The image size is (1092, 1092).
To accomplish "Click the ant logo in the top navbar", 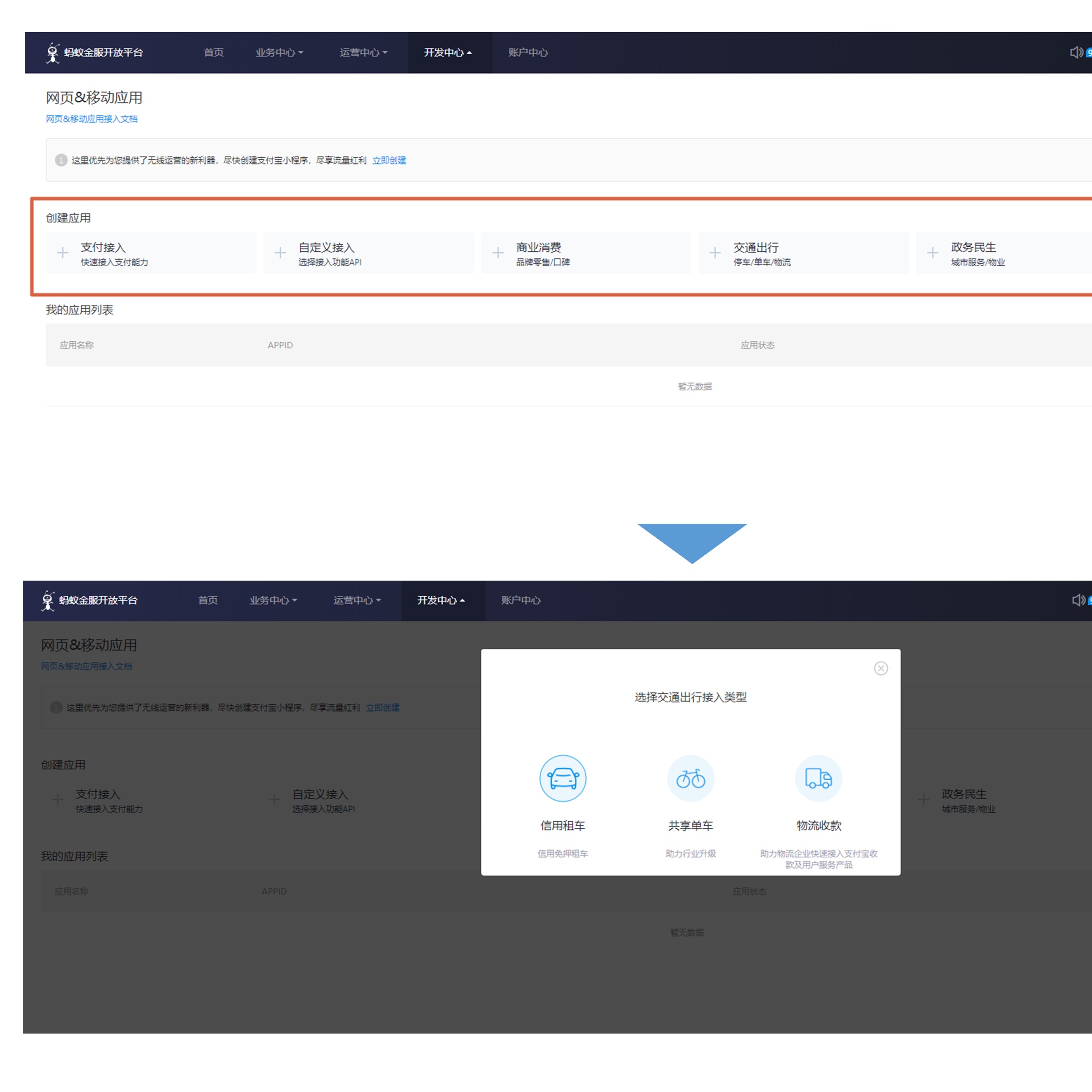I will [53, 53].
